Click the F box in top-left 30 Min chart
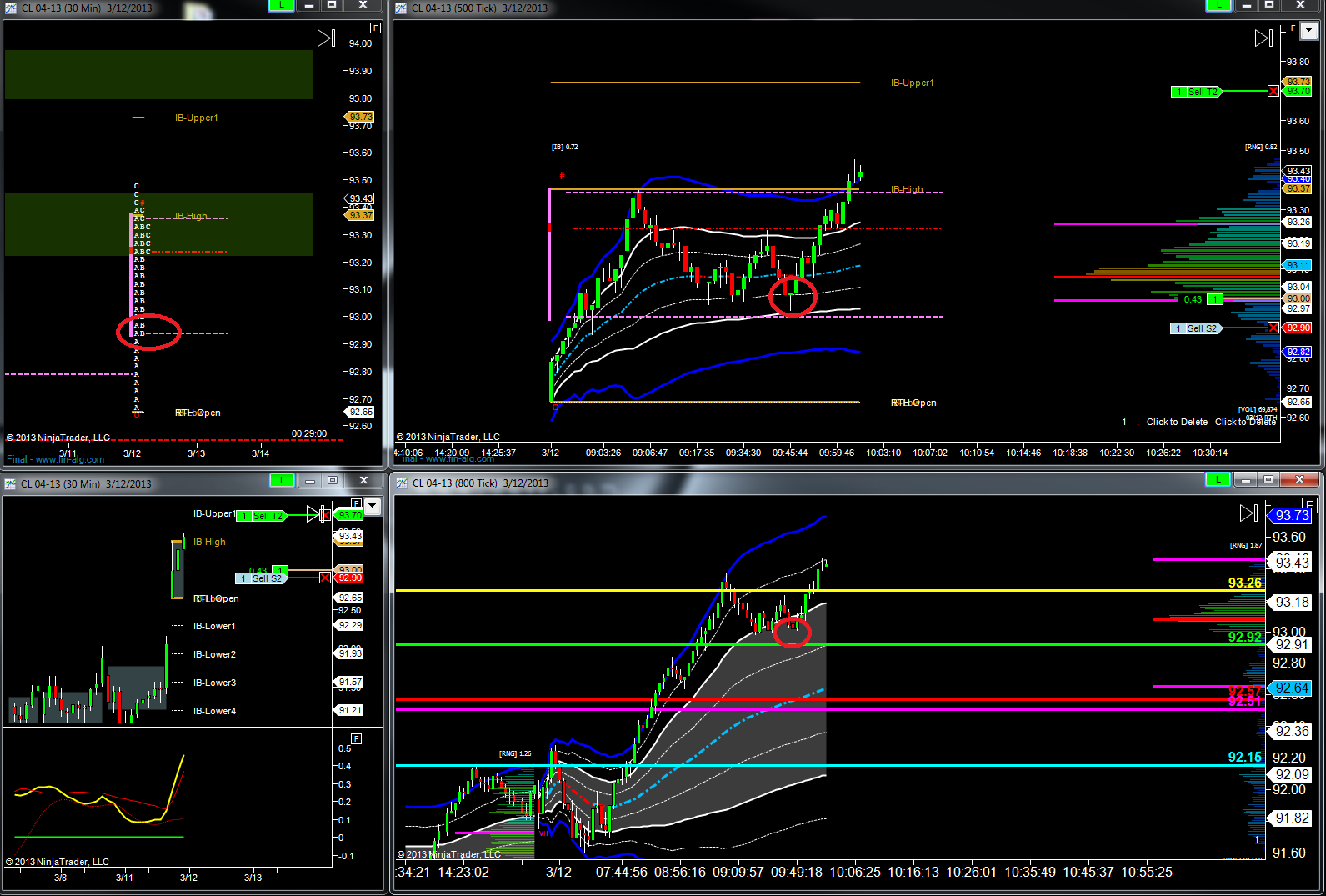 (375, 28)
